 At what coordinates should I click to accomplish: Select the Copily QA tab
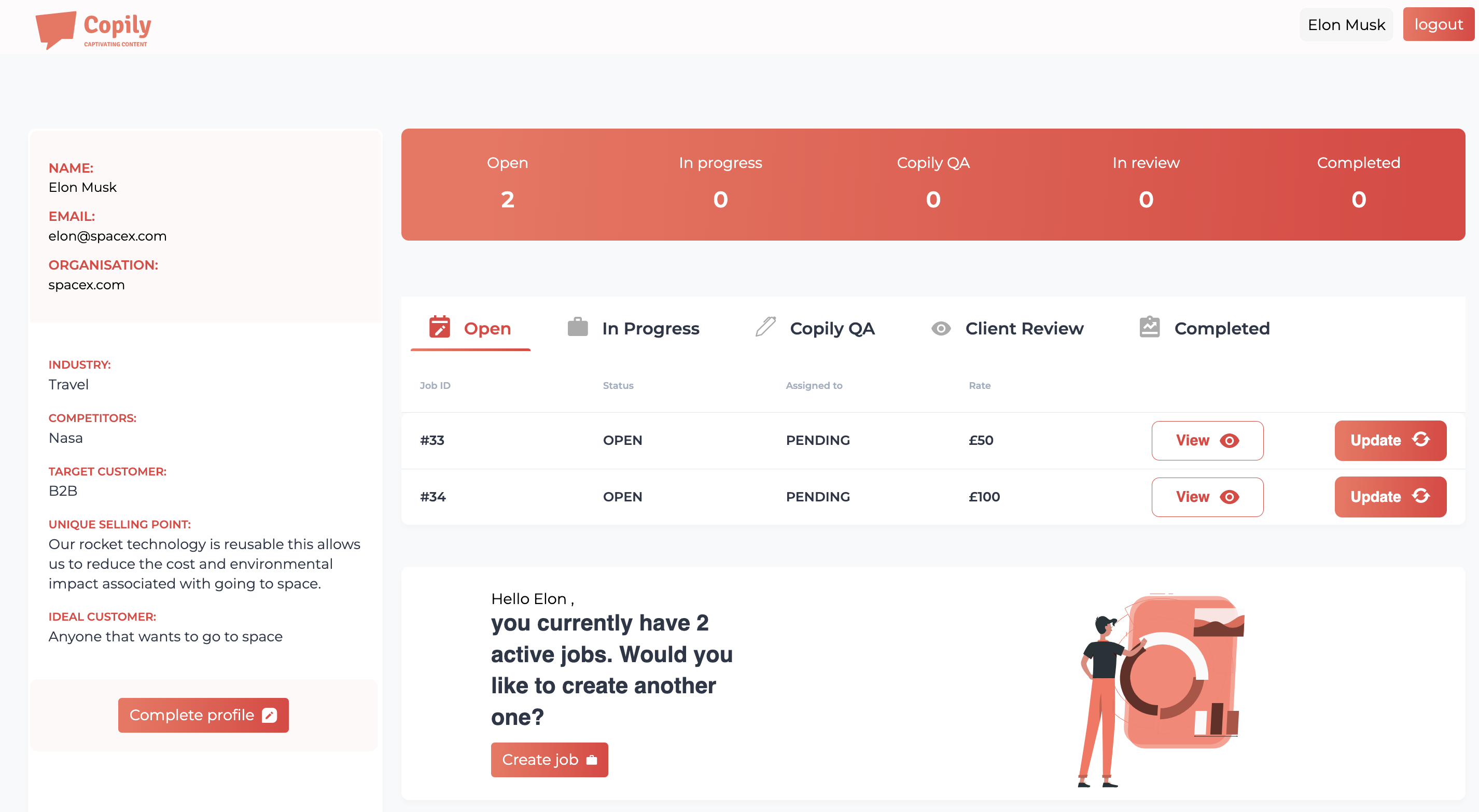pyautogui.click(x=831, y=328)
